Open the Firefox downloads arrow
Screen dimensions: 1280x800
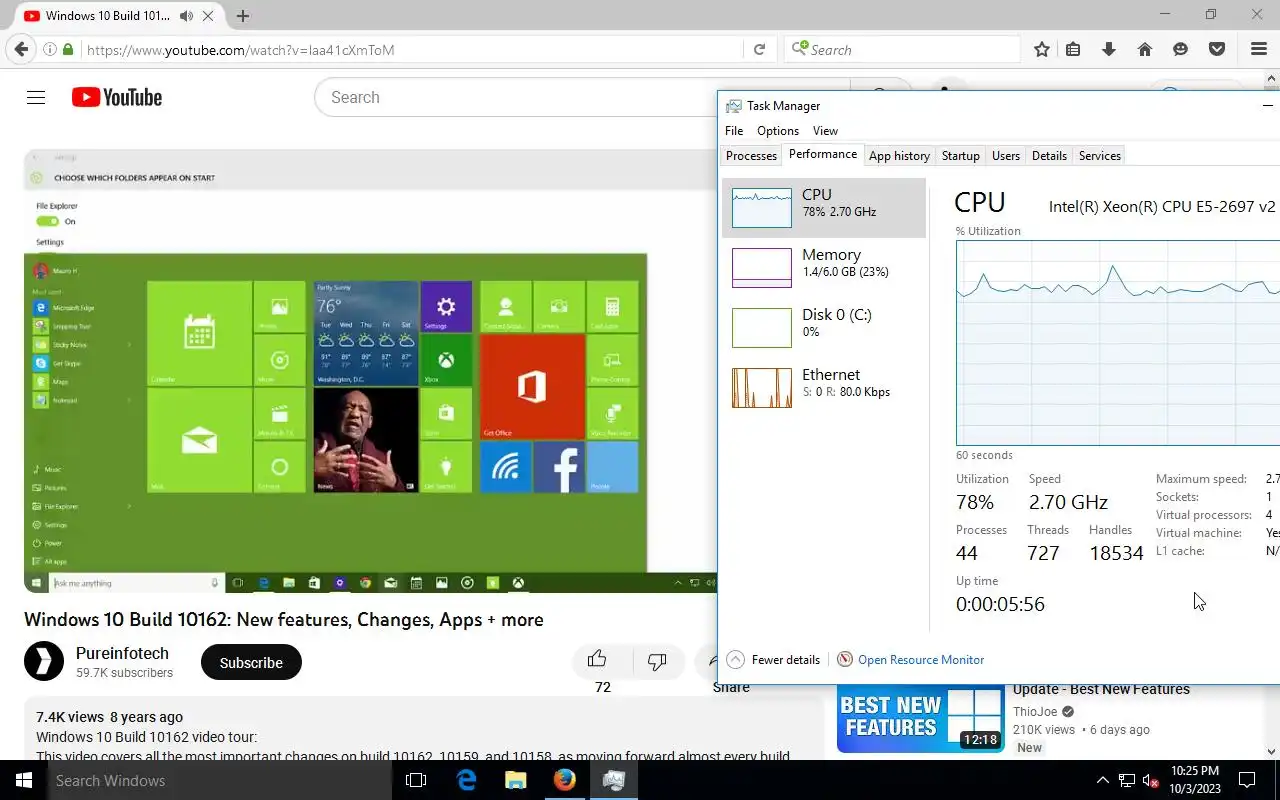coord(1109,49)
